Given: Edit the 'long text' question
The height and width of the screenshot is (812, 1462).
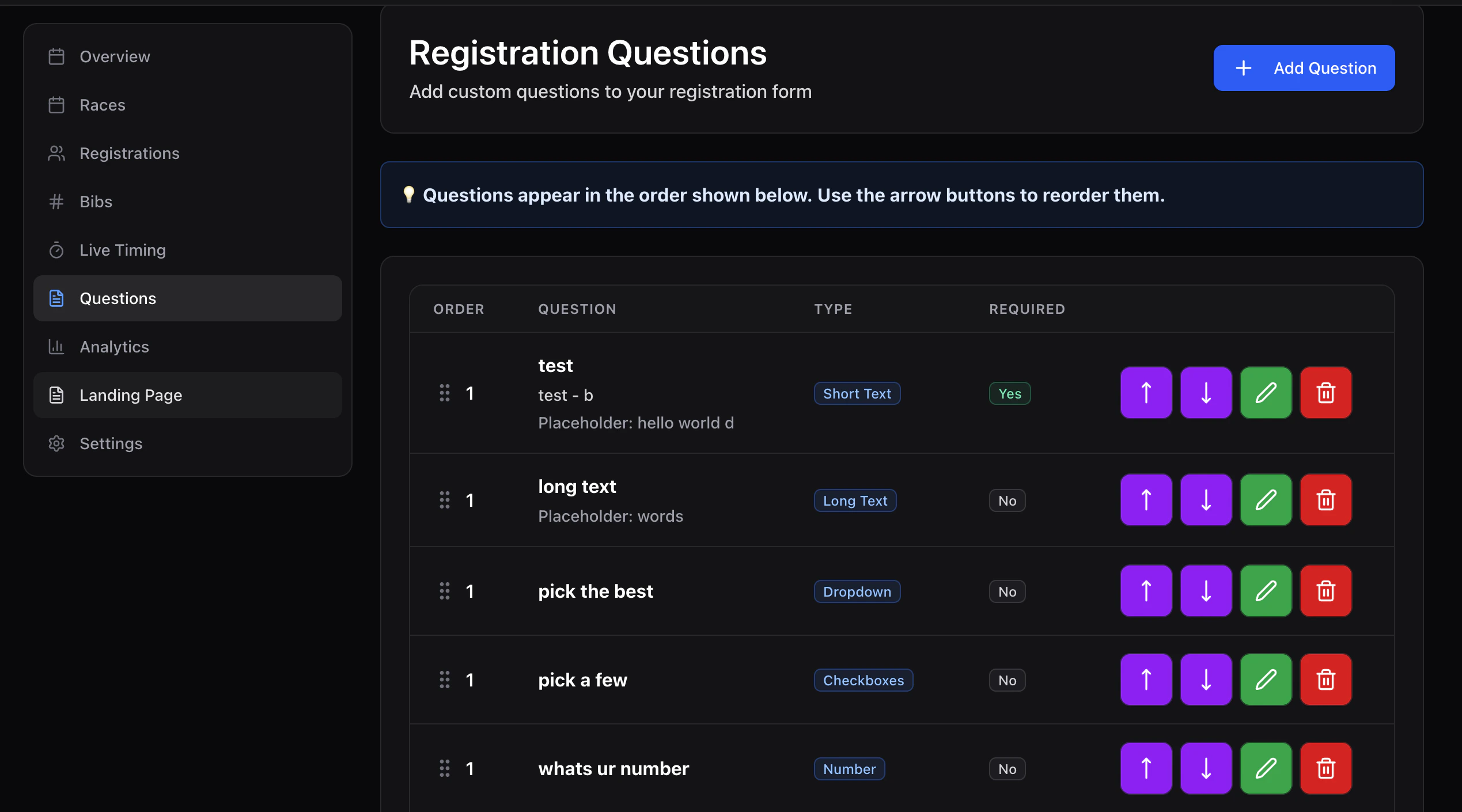Looking at the screenshot, I should (x=1266, y=500).
